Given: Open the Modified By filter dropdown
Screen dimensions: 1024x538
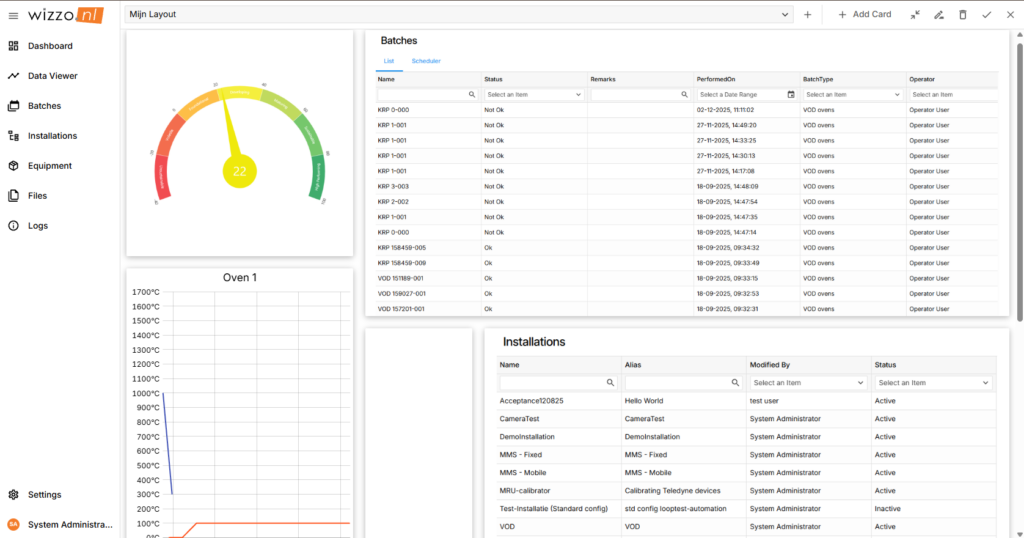Looking at the screenshot, I should coord(808,383).
